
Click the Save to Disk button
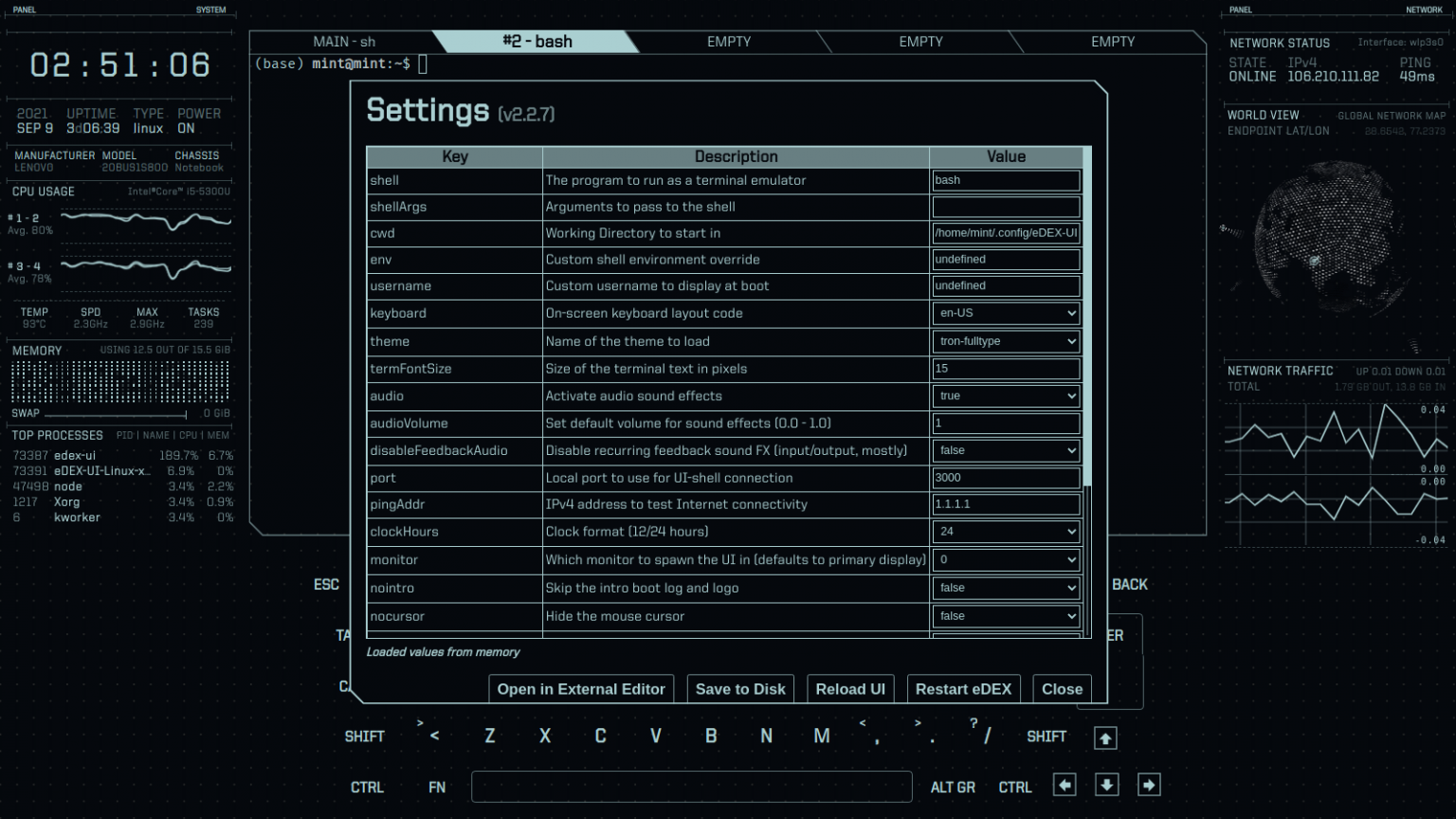coord(739,689)
